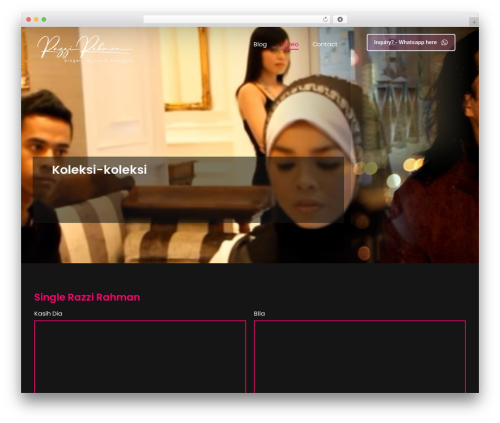Open the Contact menu item
Screen dimensions: 500x423
[325, 44]
